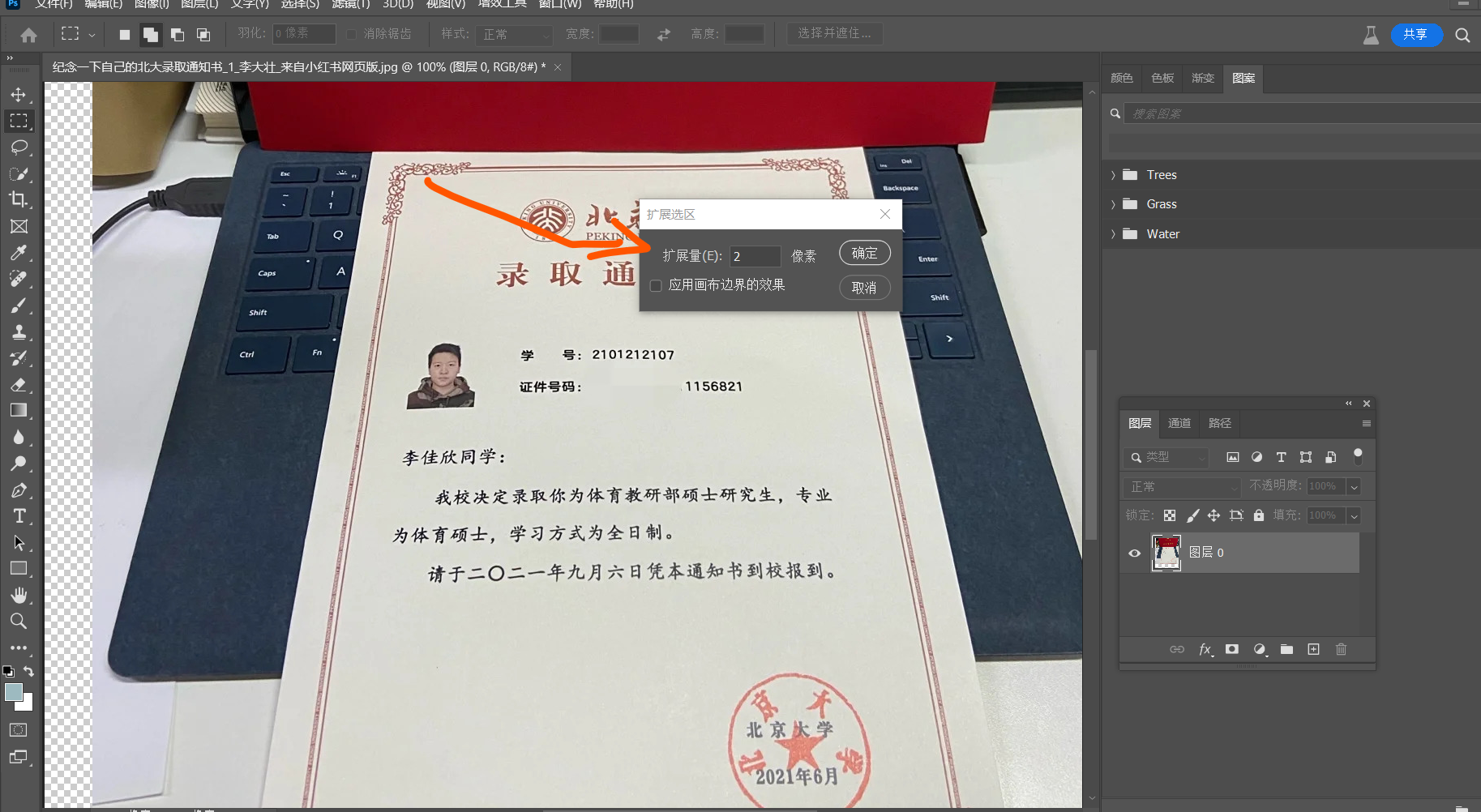Change the screen mode

coord(19,757)
